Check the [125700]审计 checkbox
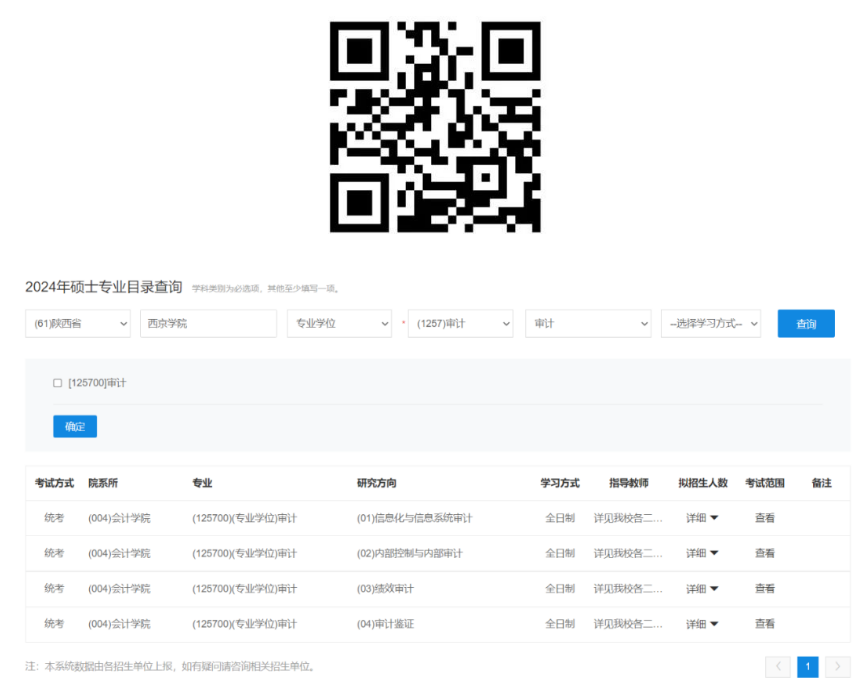 tap(58, 383)
